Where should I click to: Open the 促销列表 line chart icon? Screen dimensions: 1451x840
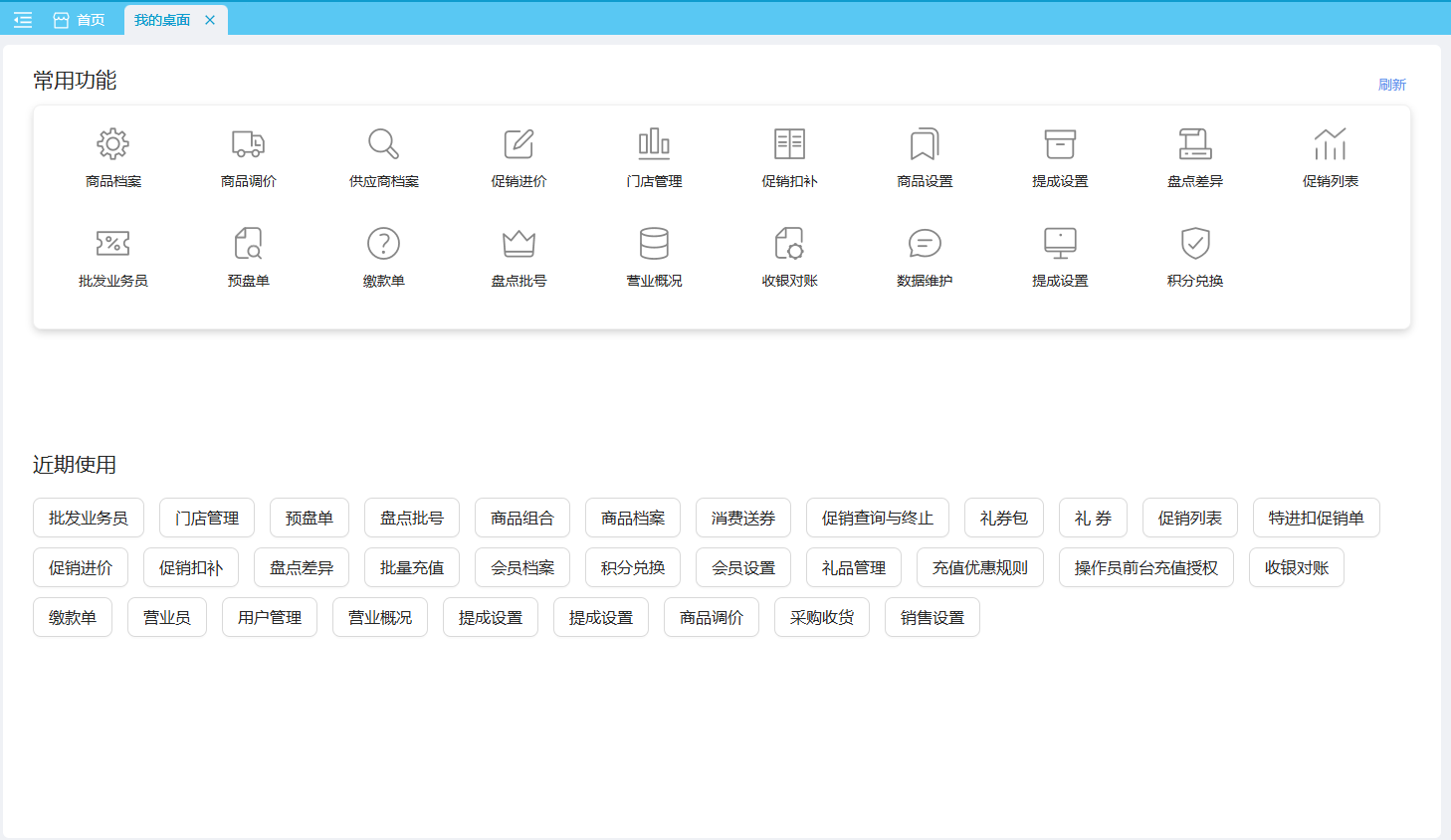(1331, 144)
